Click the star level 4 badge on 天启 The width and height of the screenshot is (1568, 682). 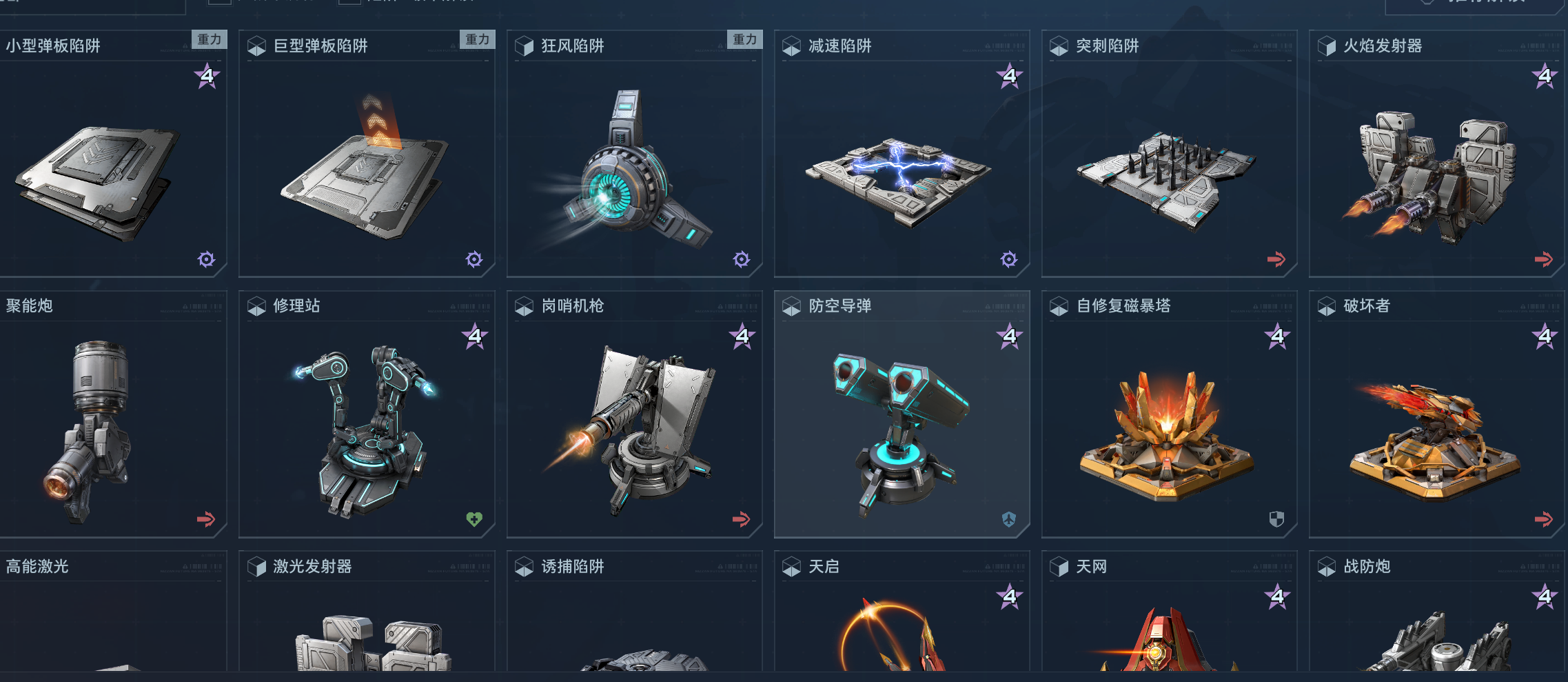(x=1010, y=596)
